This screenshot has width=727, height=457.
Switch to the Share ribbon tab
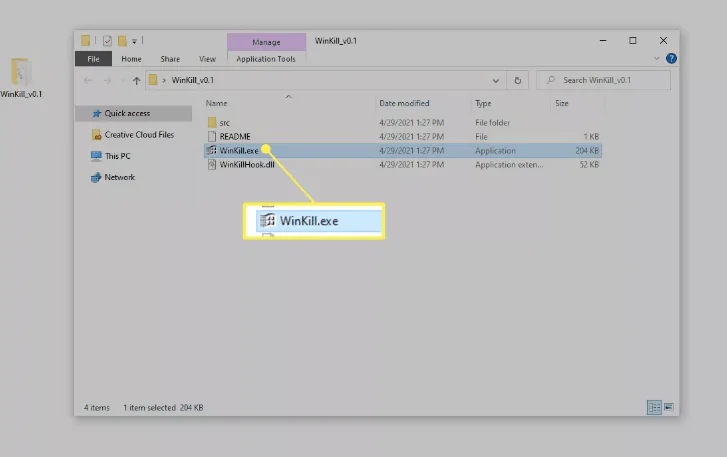[x=170, y=59]
